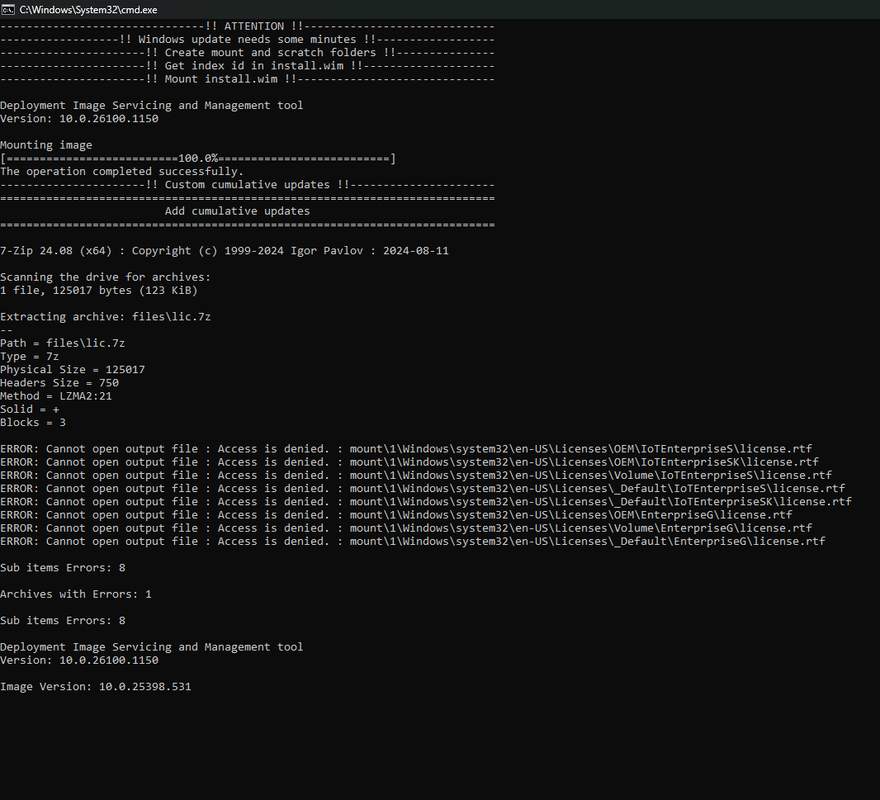Click 'Scanning the drive for archives:' line
880x800 pixels.
tap(106, 277)
